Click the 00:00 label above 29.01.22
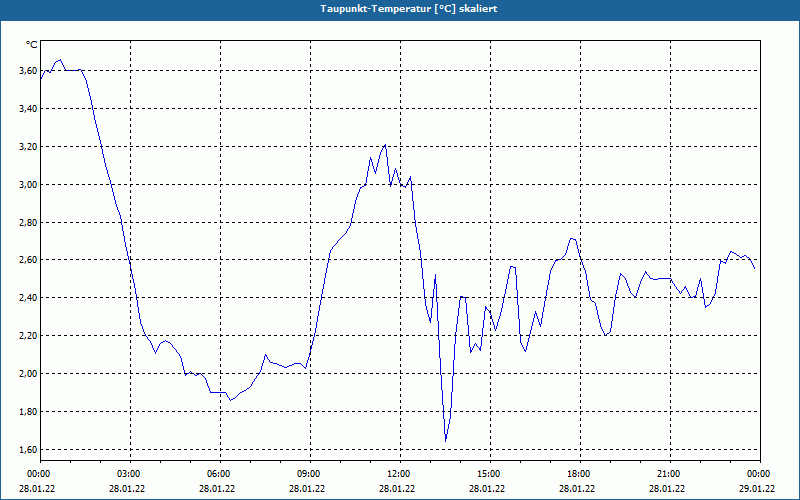 click(x=760, y=474)
